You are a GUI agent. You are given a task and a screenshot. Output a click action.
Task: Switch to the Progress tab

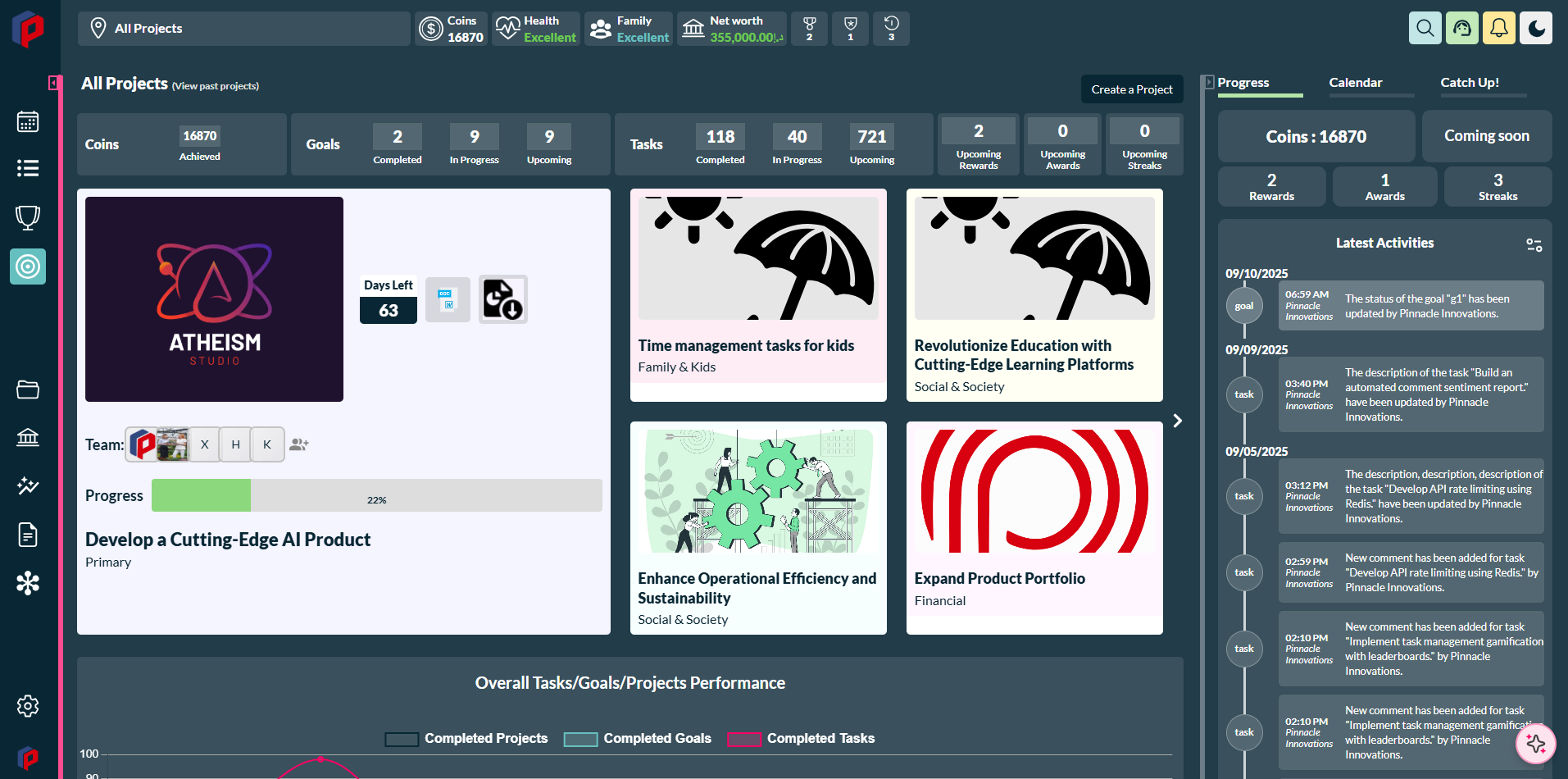pyautogui.click(x=1260, y=84)
